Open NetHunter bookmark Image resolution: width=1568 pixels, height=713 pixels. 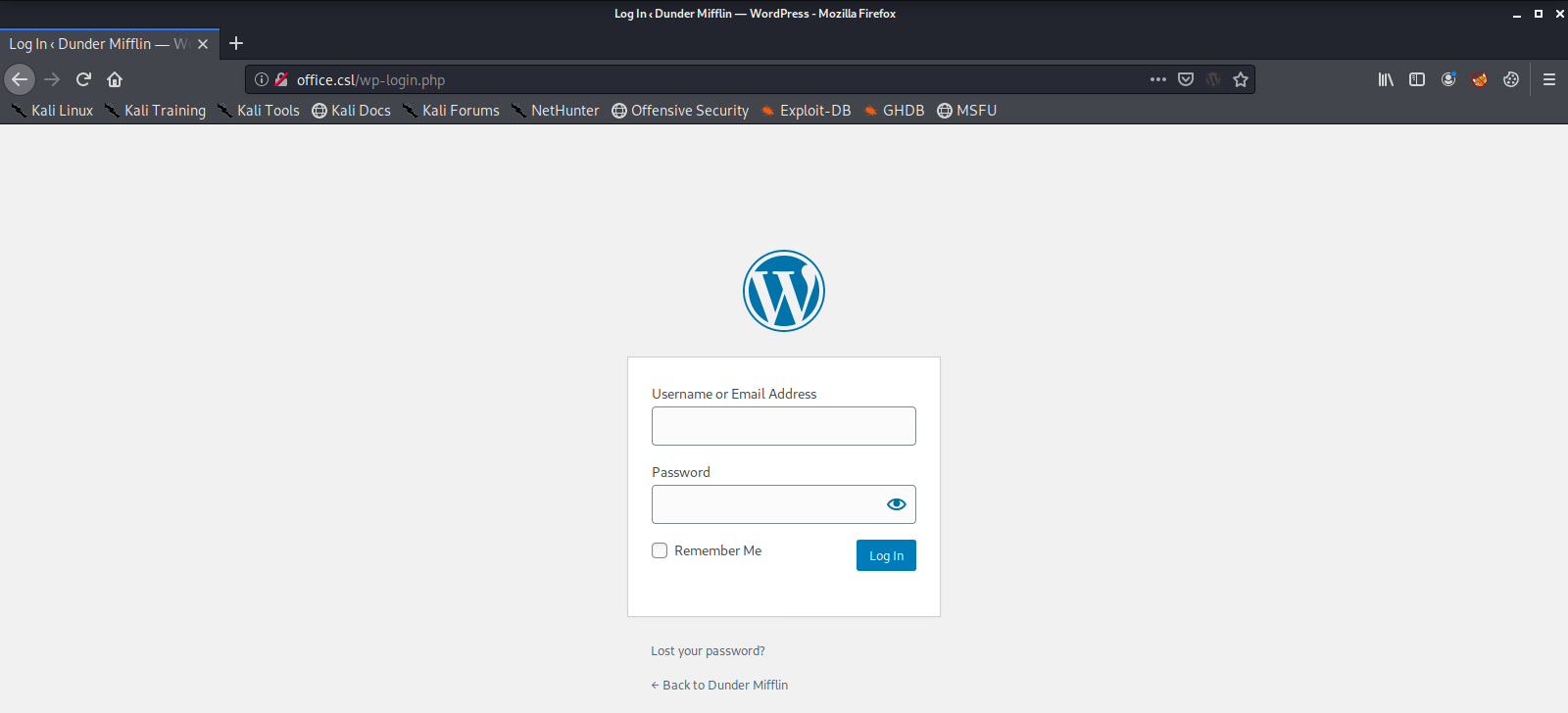coord(555,111)
